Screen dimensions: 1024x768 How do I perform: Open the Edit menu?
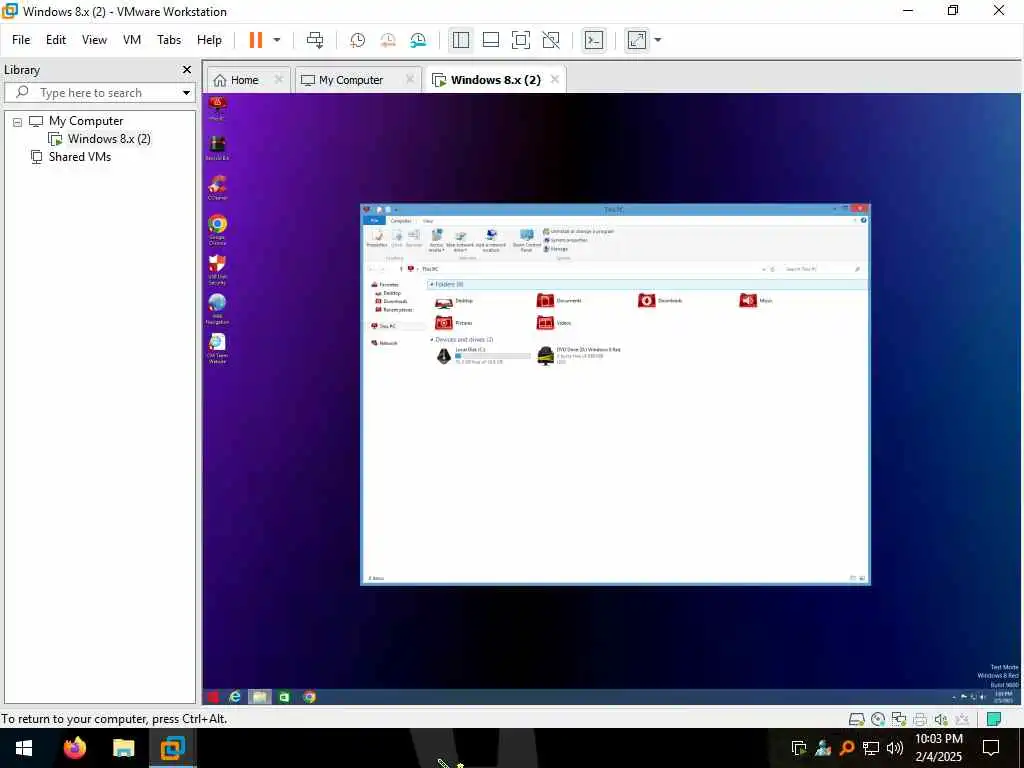56,40
